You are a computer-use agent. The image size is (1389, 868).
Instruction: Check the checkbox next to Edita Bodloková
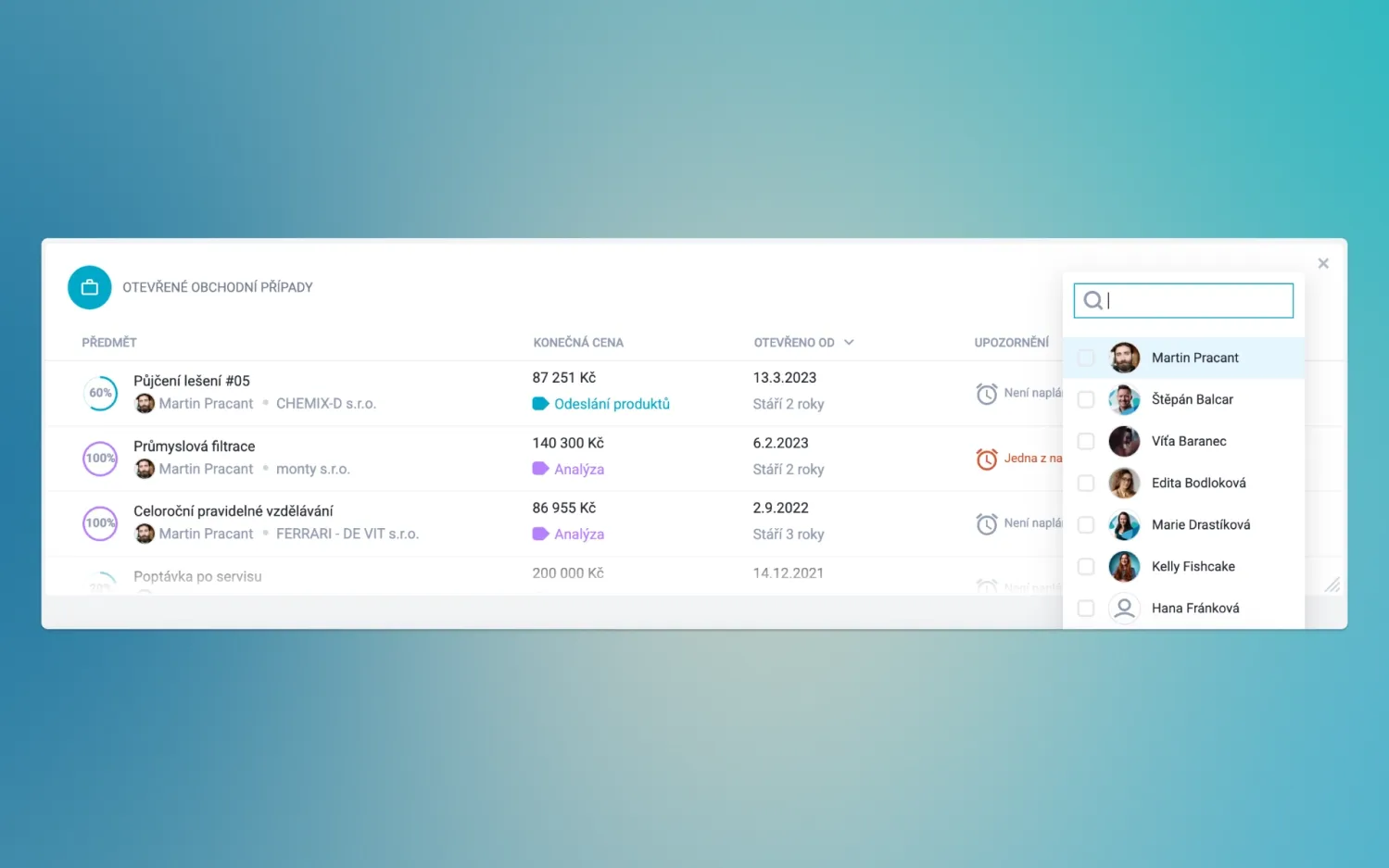(1085, 483)
